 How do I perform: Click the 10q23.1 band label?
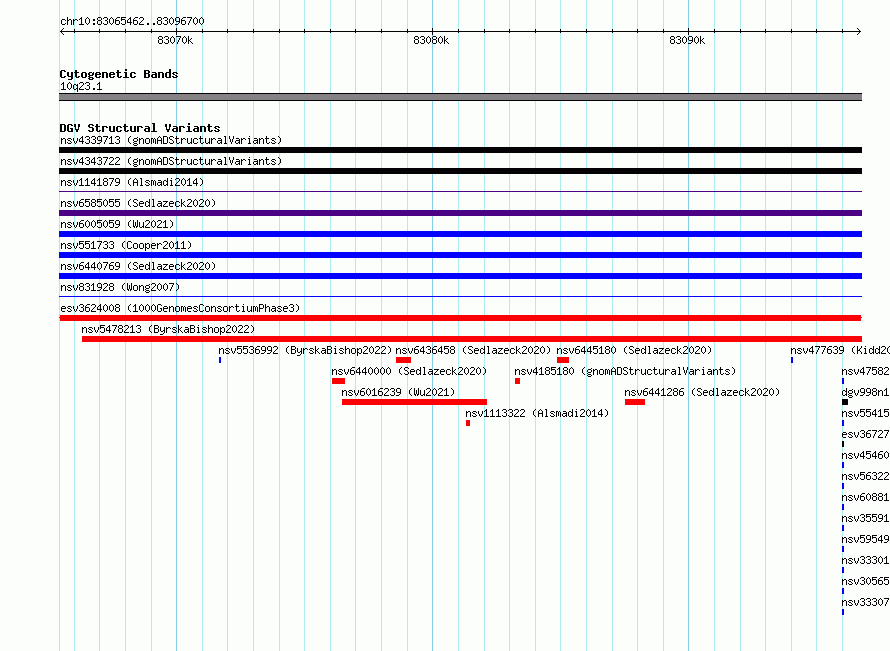click(x=81, y=86)
